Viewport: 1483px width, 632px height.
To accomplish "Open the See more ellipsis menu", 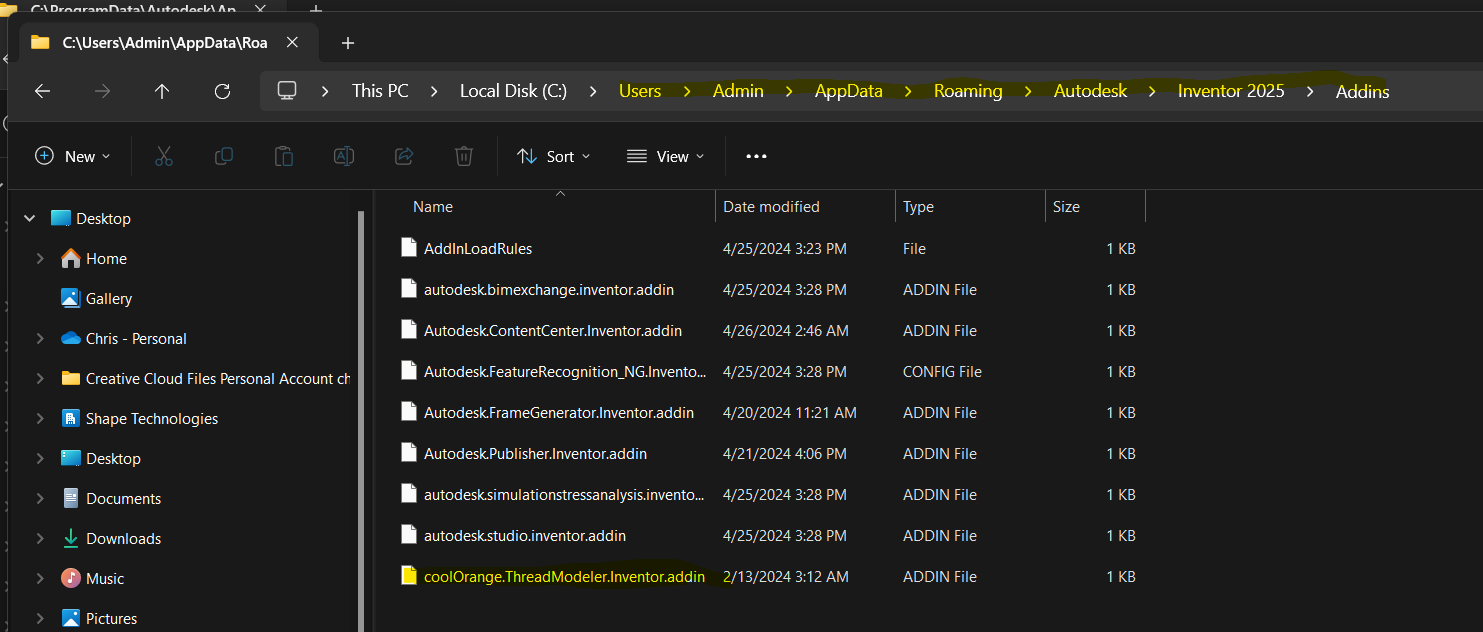I will [x=756, y=156].
